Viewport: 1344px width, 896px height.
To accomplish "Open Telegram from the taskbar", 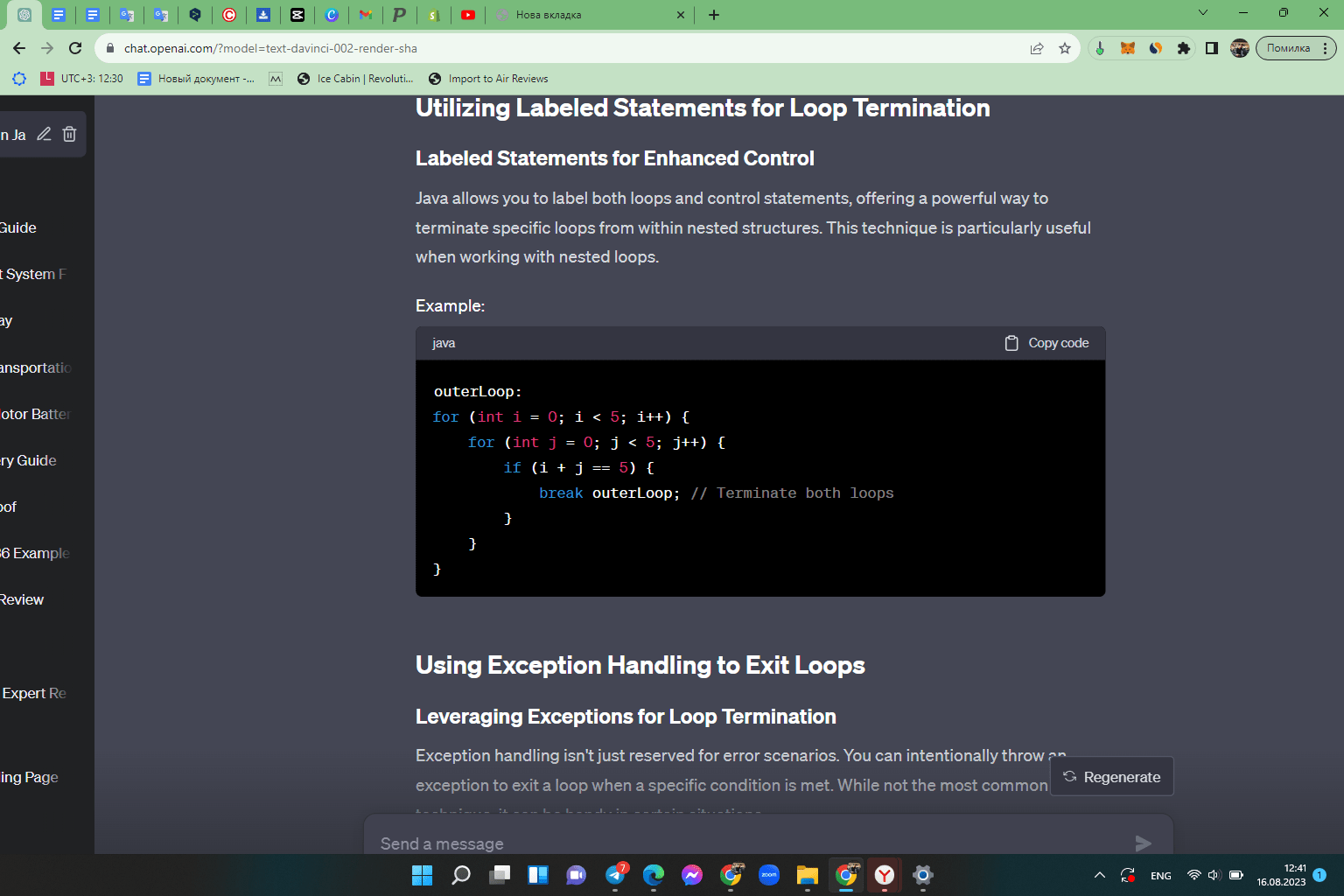I will (x=615, y=875).
